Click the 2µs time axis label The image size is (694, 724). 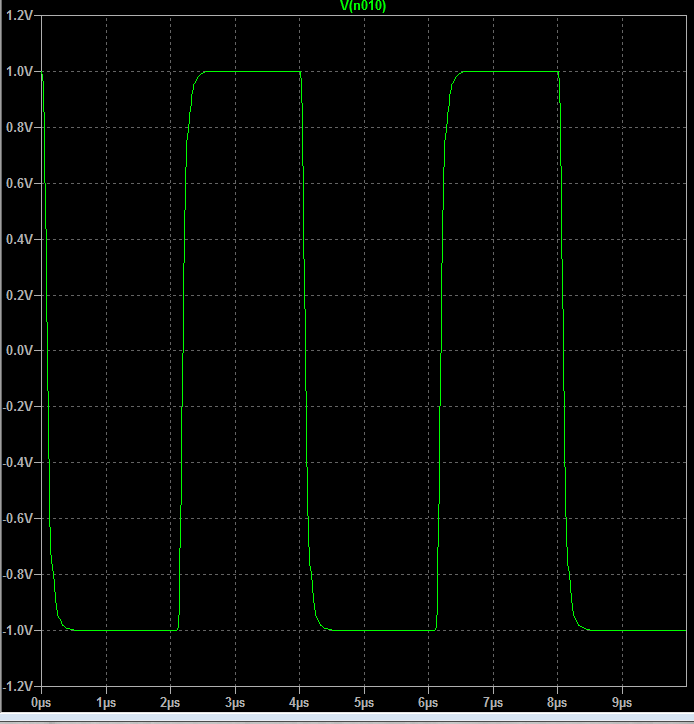(x=170, y=703)
